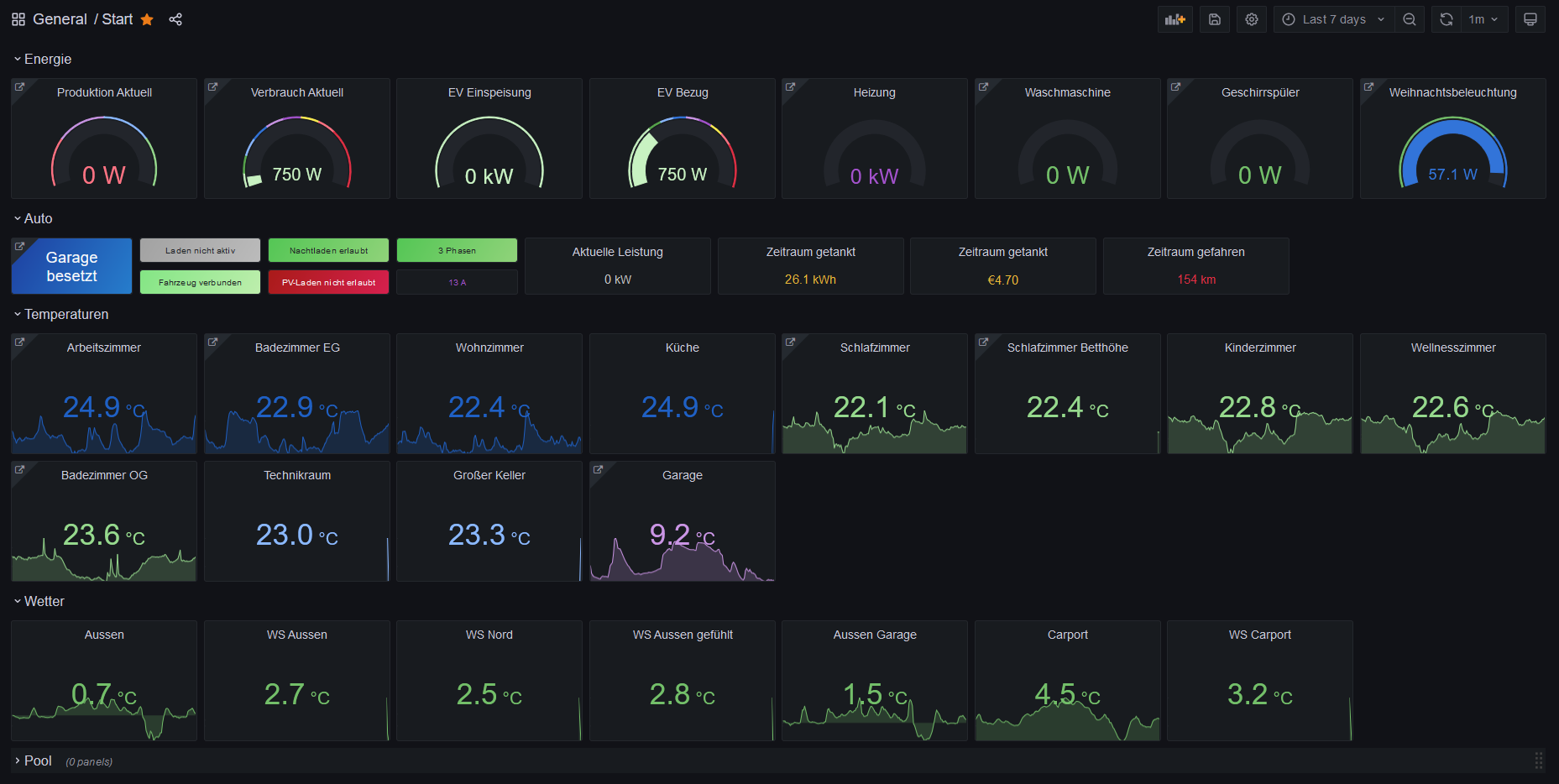
Task: Click the 13 A value tile
Action: (457, 282)
